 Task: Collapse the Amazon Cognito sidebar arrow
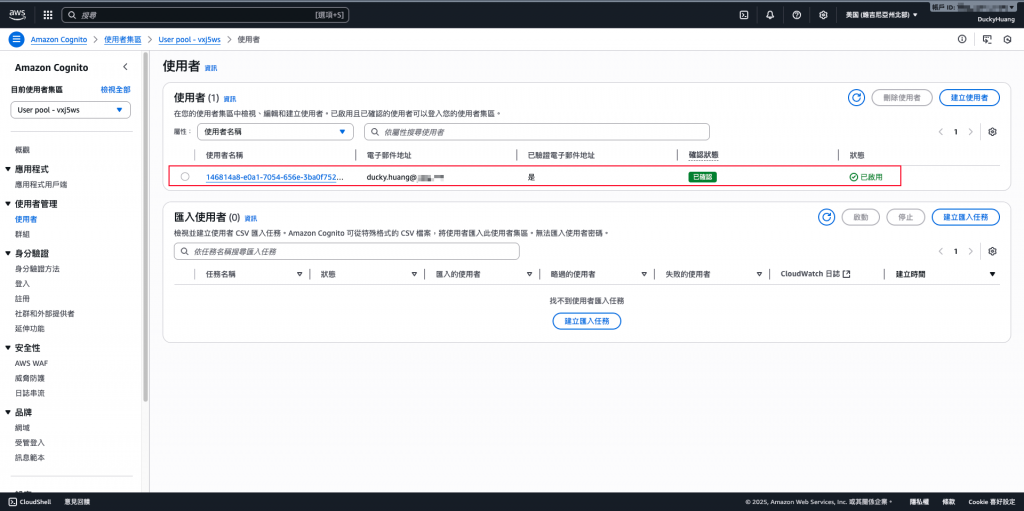(125, 67)
